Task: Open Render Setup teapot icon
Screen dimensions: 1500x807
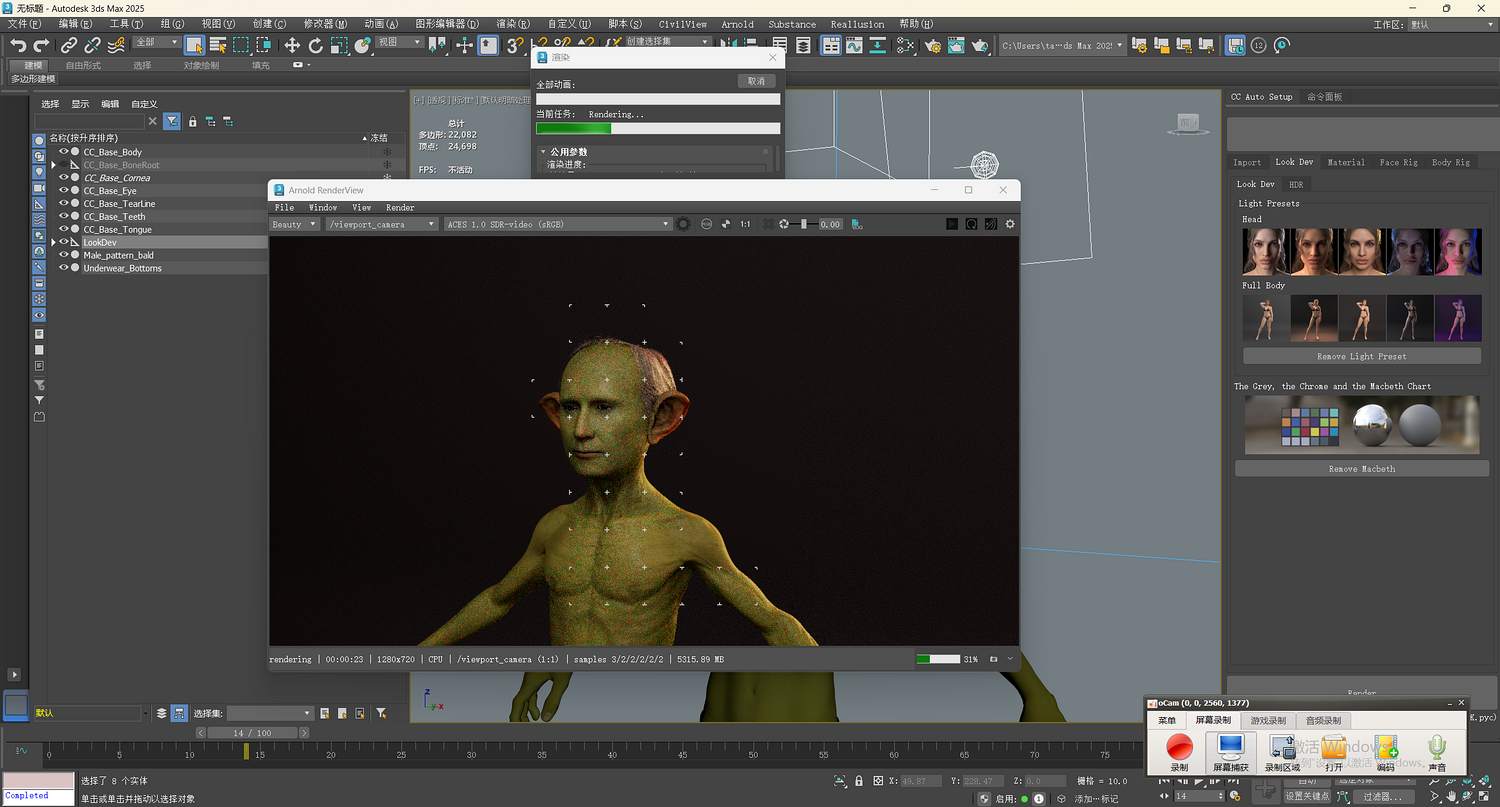Action: click(934, 45)
